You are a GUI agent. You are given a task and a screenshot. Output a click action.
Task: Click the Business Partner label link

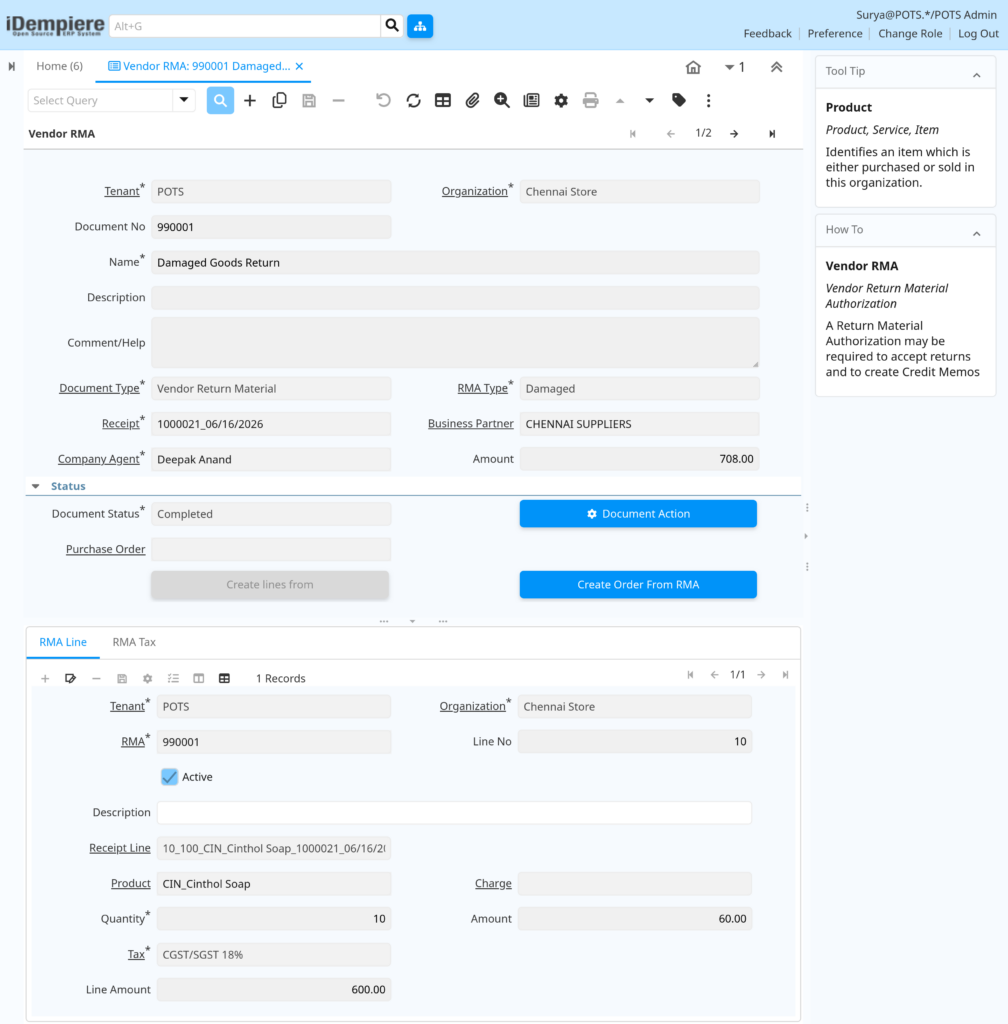(x=471, y=423)
